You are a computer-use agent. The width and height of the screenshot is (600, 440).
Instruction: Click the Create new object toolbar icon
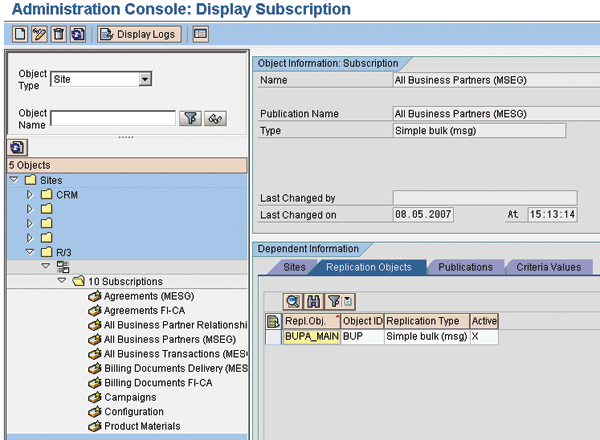20,34
